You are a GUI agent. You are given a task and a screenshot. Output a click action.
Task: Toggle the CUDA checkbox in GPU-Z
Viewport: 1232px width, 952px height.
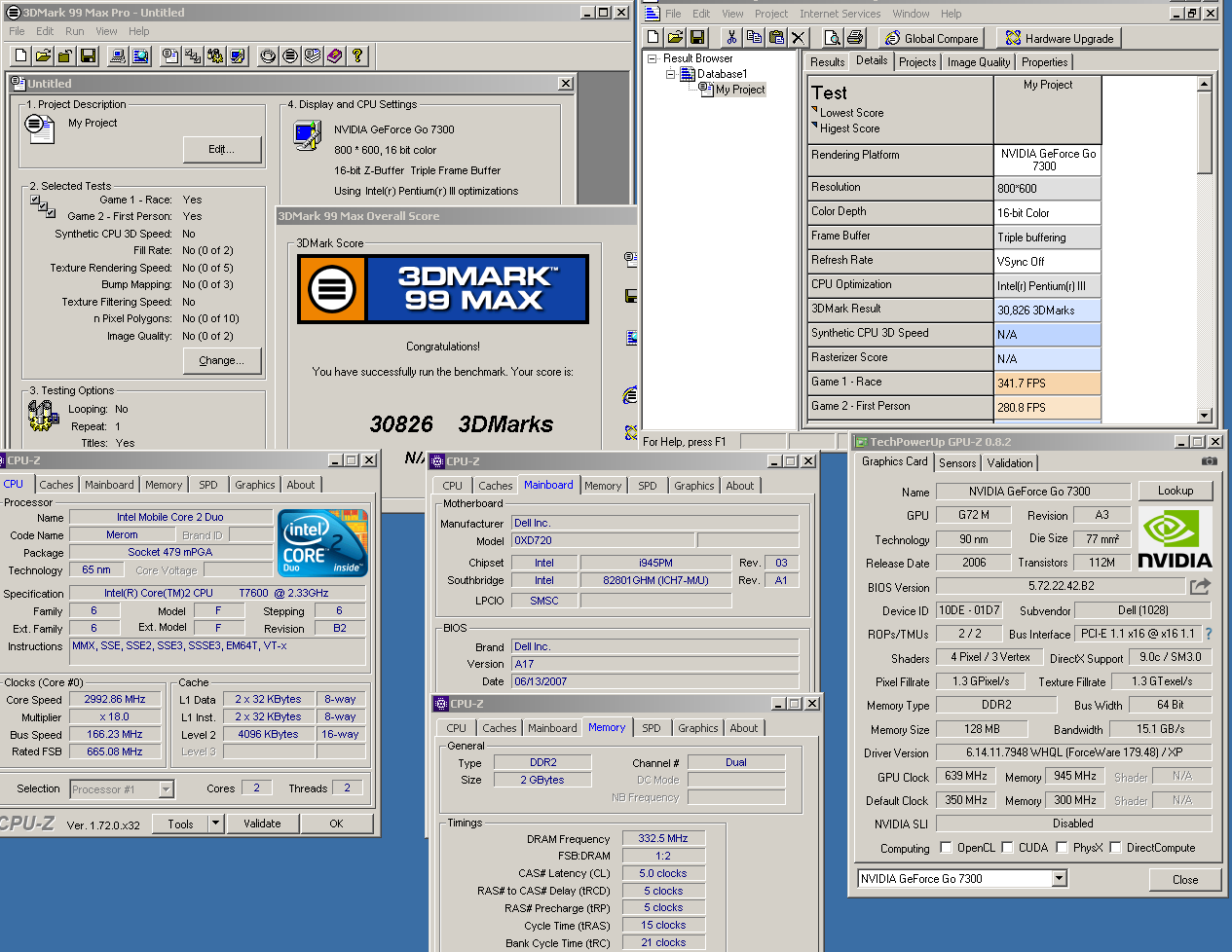coord(1008,847)
